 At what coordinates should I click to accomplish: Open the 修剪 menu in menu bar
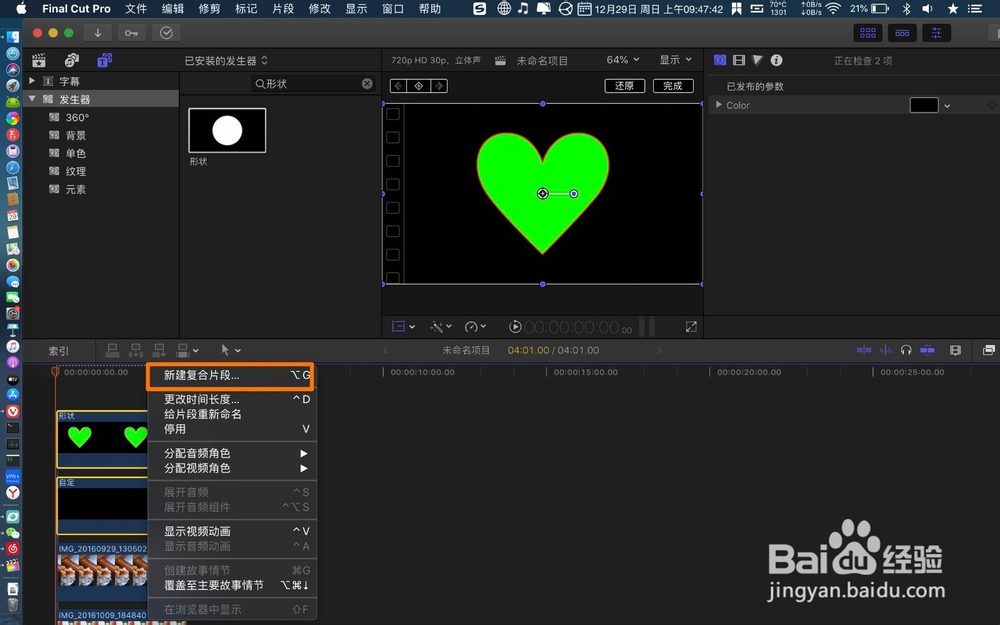point(209,8)
